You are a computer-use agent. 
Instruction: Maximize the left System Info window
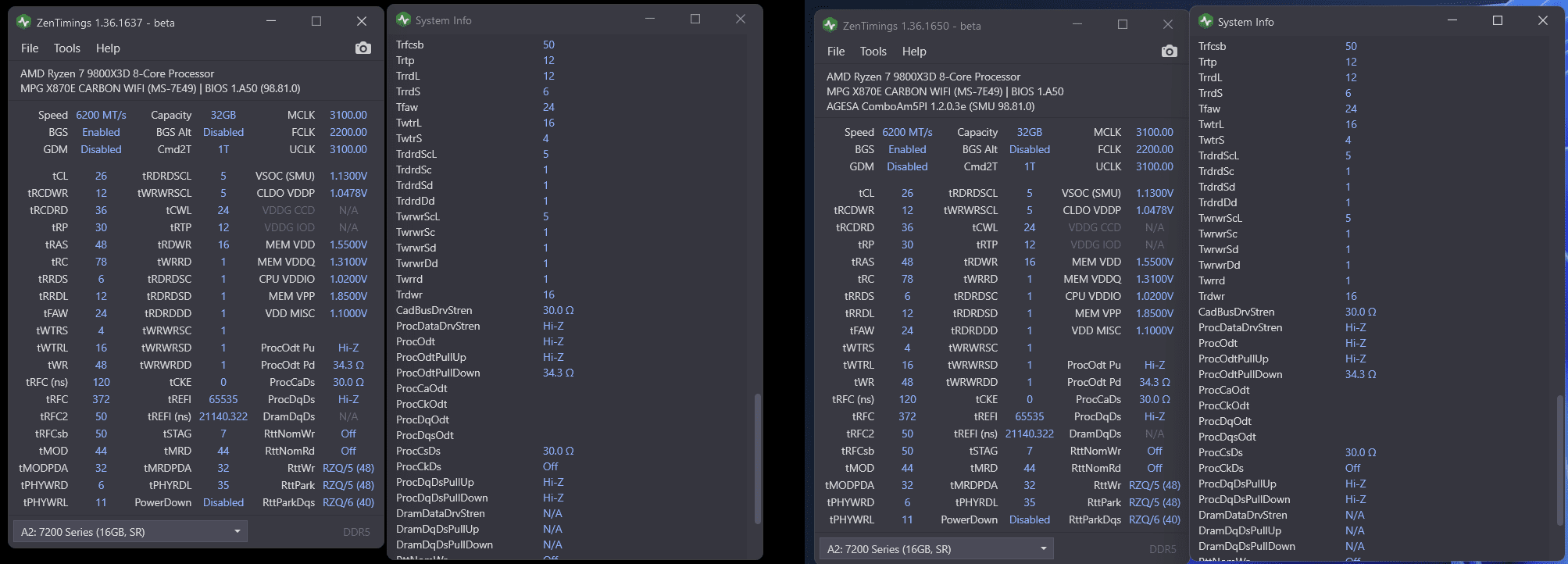point(695,19)
